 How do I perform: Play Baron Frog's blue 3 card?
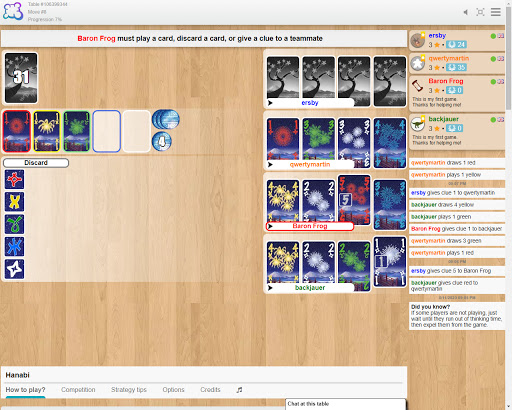(x=390, y=205)
